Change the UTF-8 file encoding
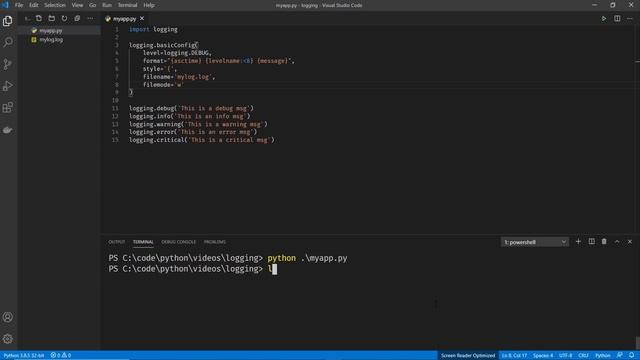This screenshot has width=640, height=360. tap(565, 355)
